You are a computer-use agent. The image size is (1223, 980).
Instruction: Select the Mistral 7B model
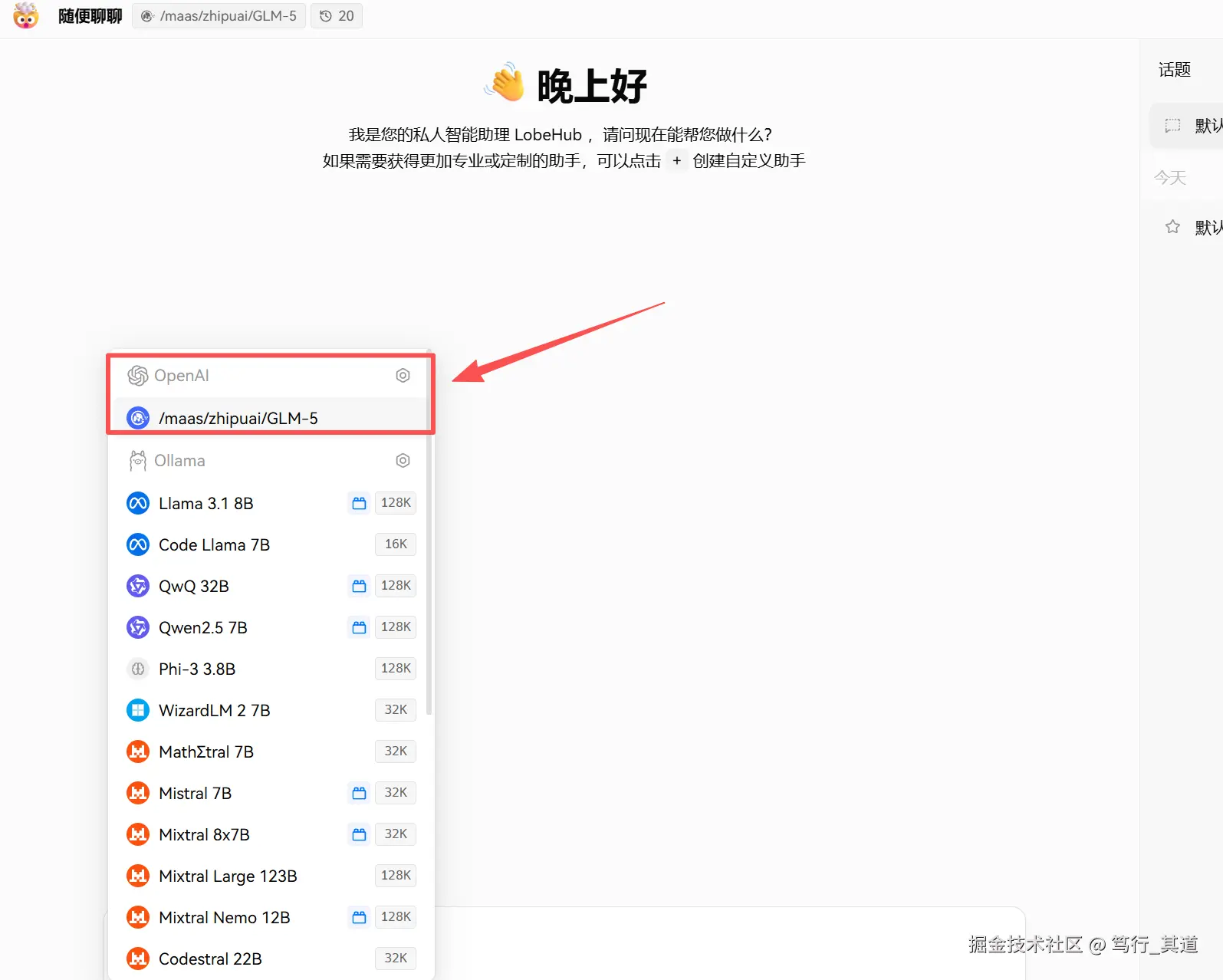pos(271,793)
